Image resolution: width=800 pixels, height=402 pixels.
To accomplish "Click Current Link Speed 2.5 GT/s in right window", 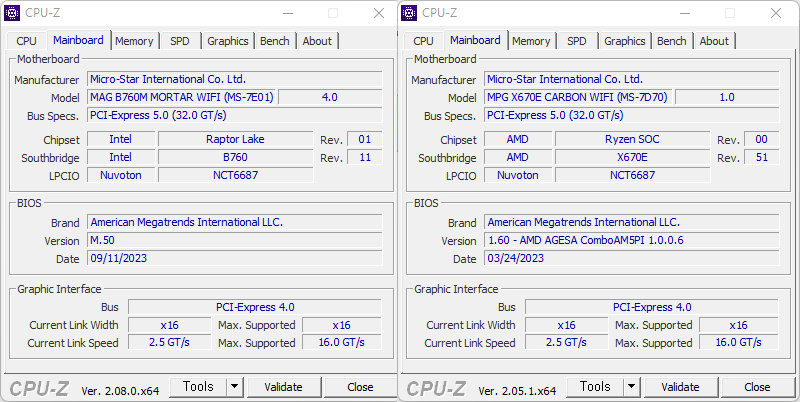I will [566, 342].
